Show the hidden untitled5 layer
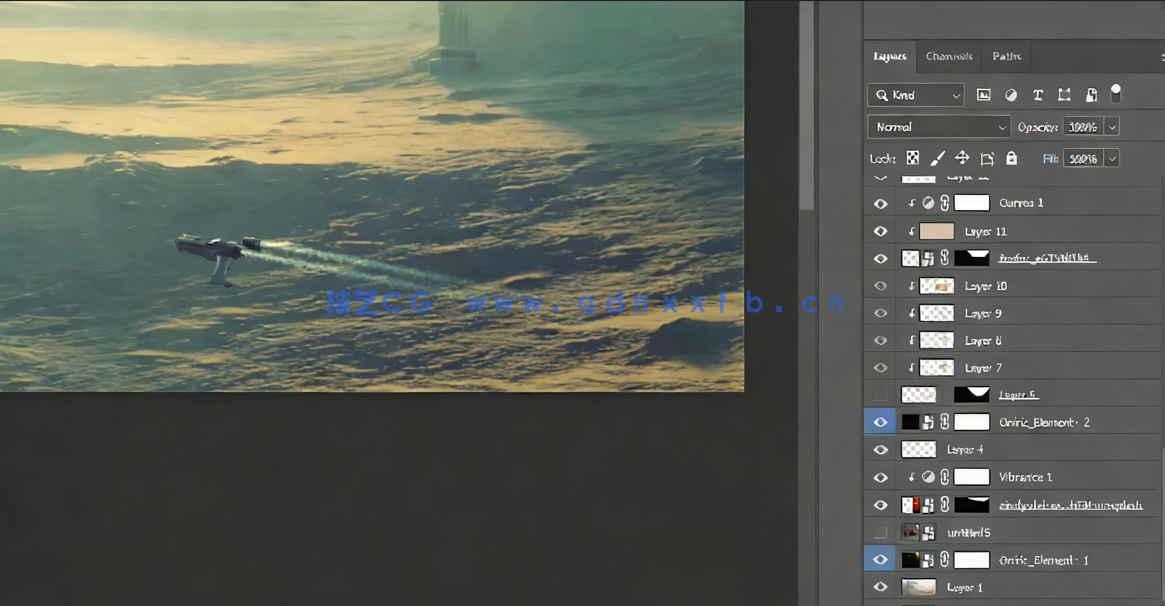This screenshot has height=606, width=1165. (x=880, y=532)
